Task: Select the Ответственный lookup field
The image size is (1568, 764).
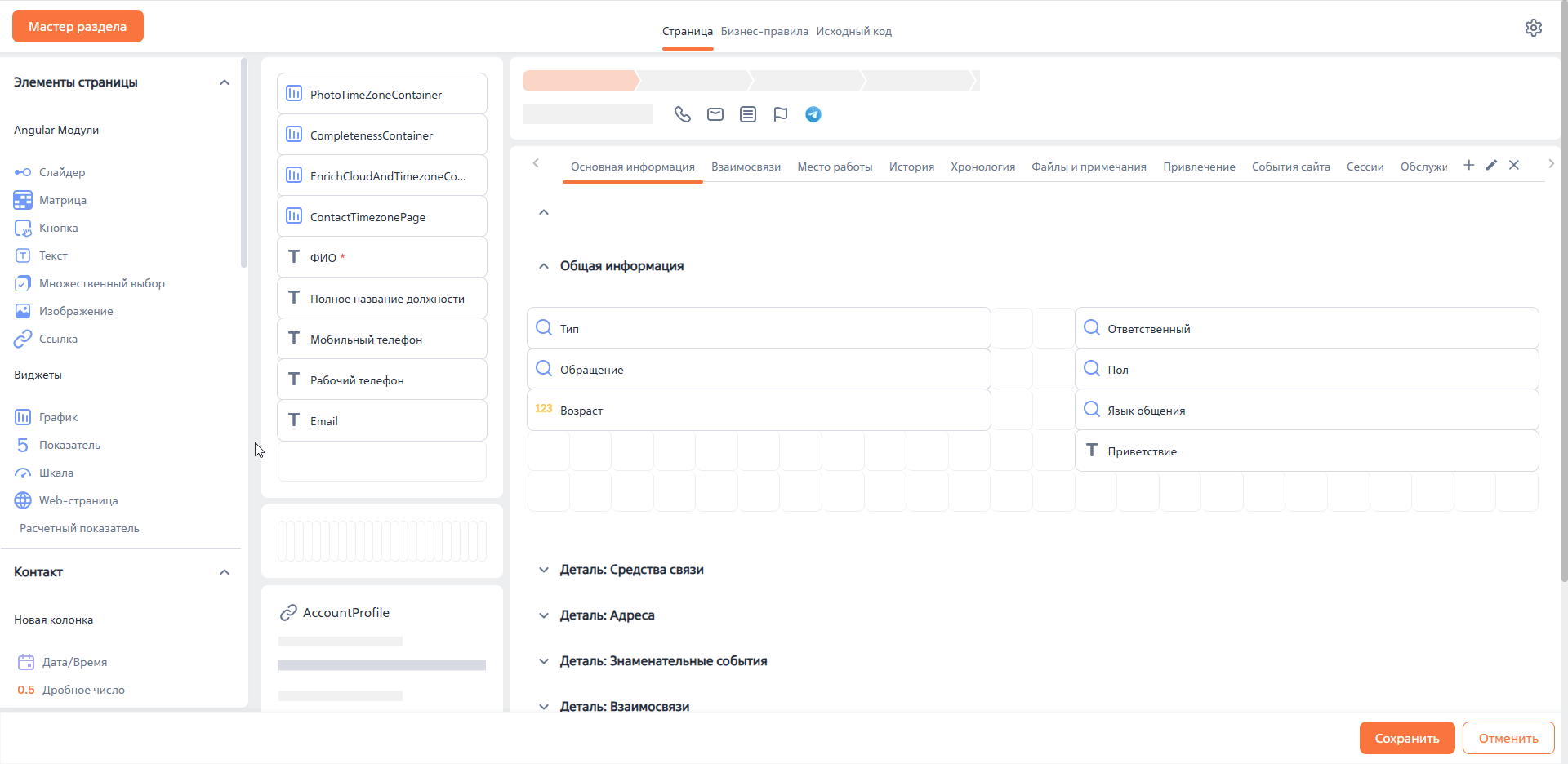Action: tap(1306, 328)
